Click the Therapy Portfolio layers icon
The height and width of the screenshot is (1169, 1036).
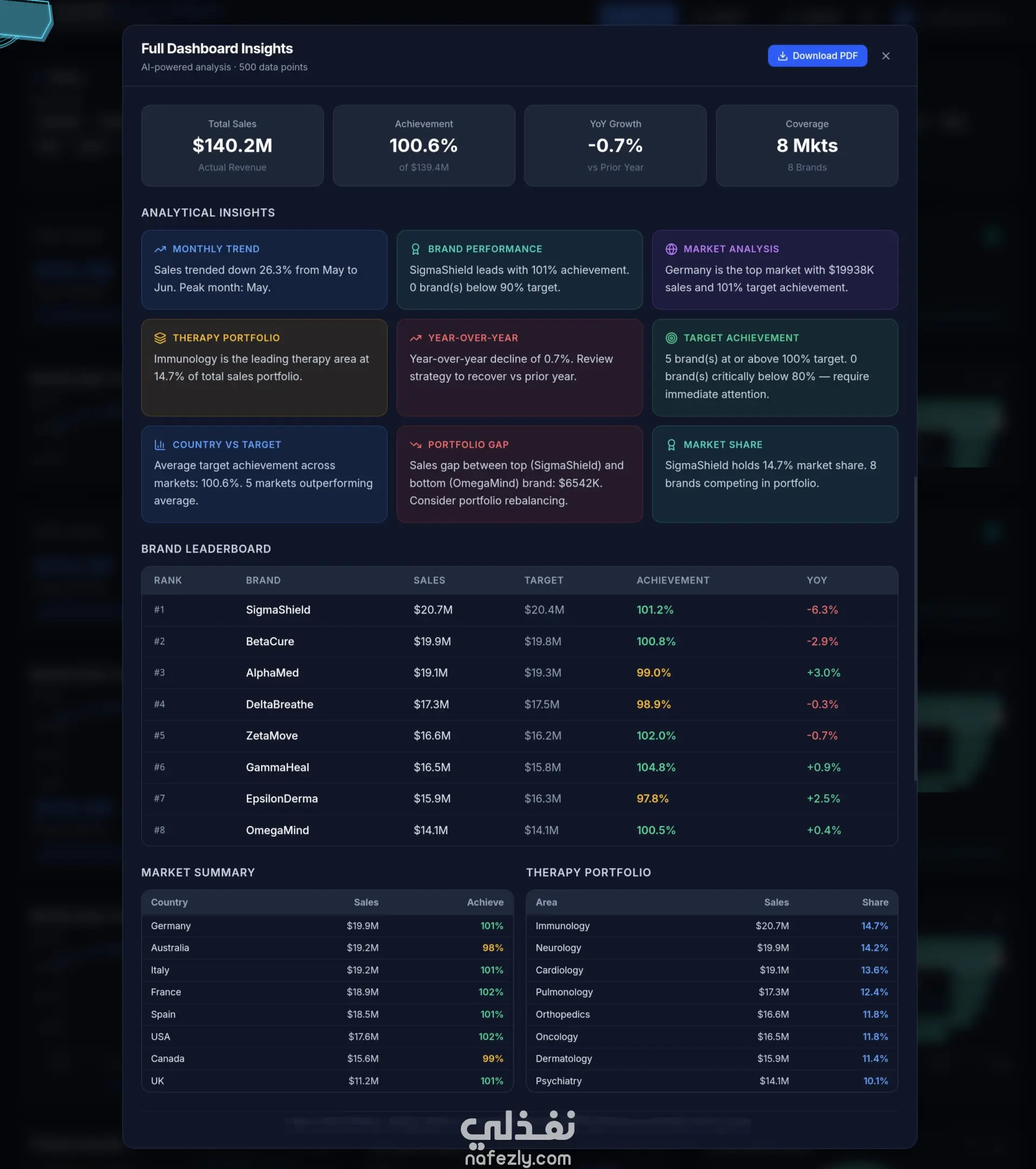pyautogui.click(x=160, y=338)
